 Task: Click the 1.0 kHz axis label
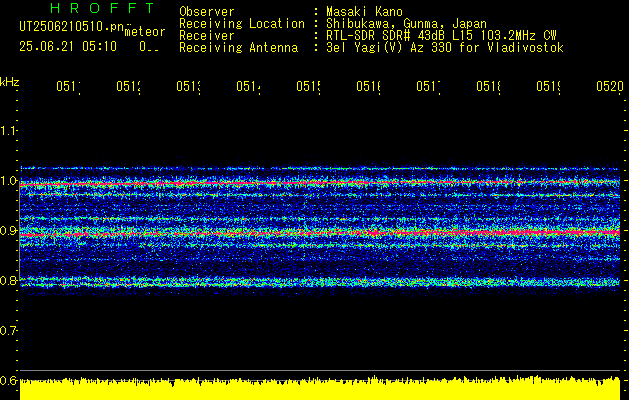point(8,181)
